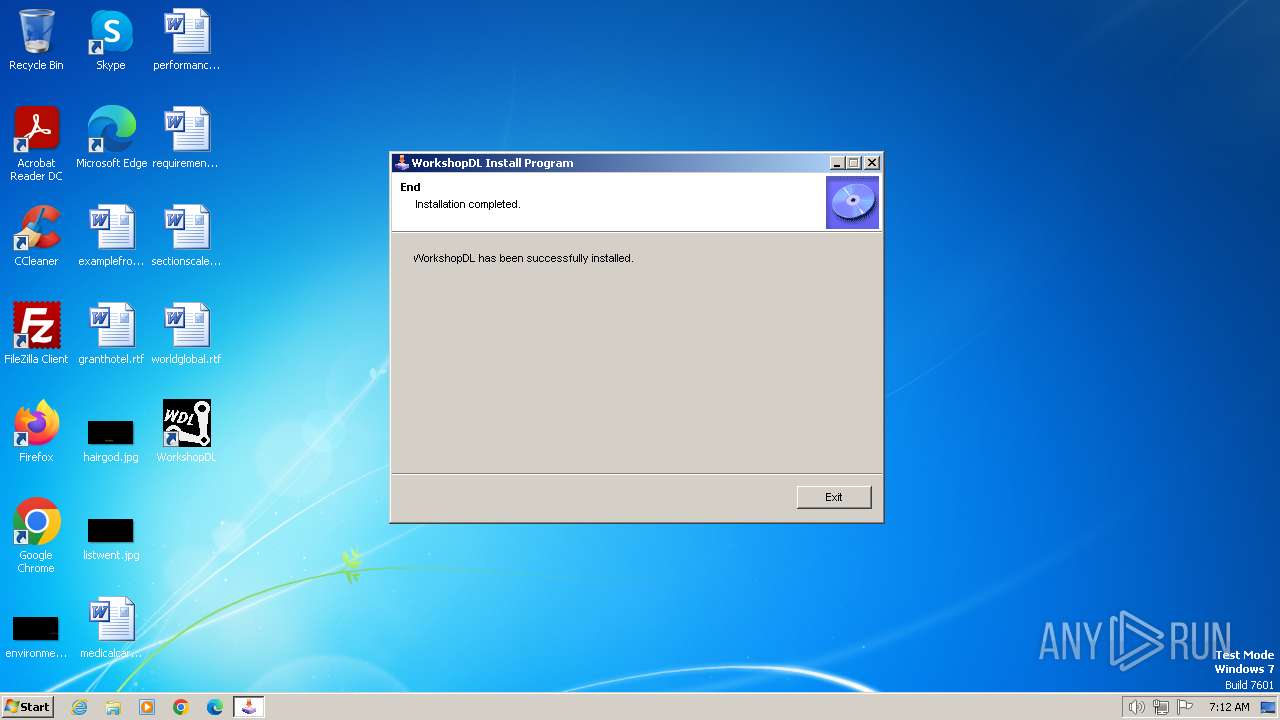Image resolution: width=1280 pixels, height=720 pixels.
Task: Select the Google Chrome desktop shortcut
Action: (x=36, y=537)
